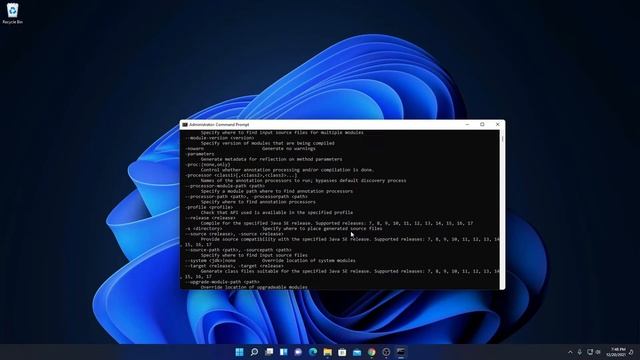
Task: Open the round dark app icon next to Chrome
Action: pos(387,352)
